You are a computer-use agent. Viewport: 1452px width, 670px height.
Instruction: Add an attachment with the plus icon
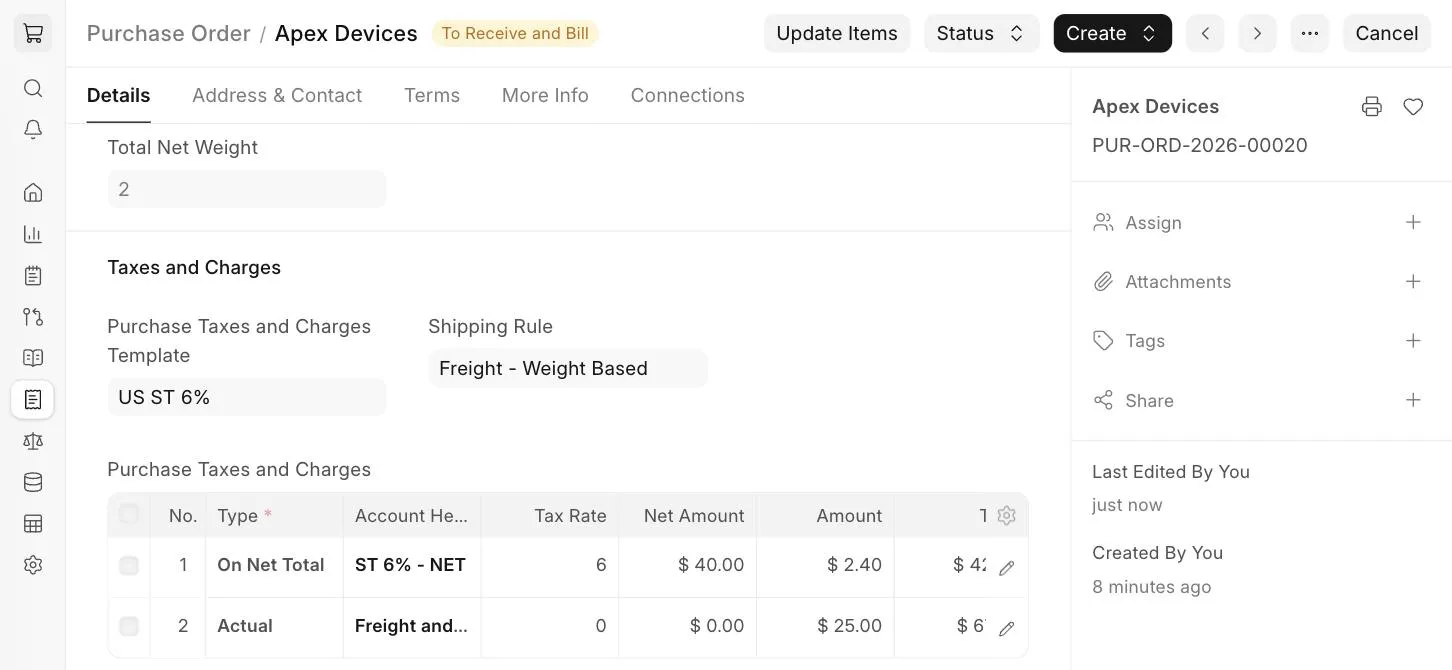1413,282
